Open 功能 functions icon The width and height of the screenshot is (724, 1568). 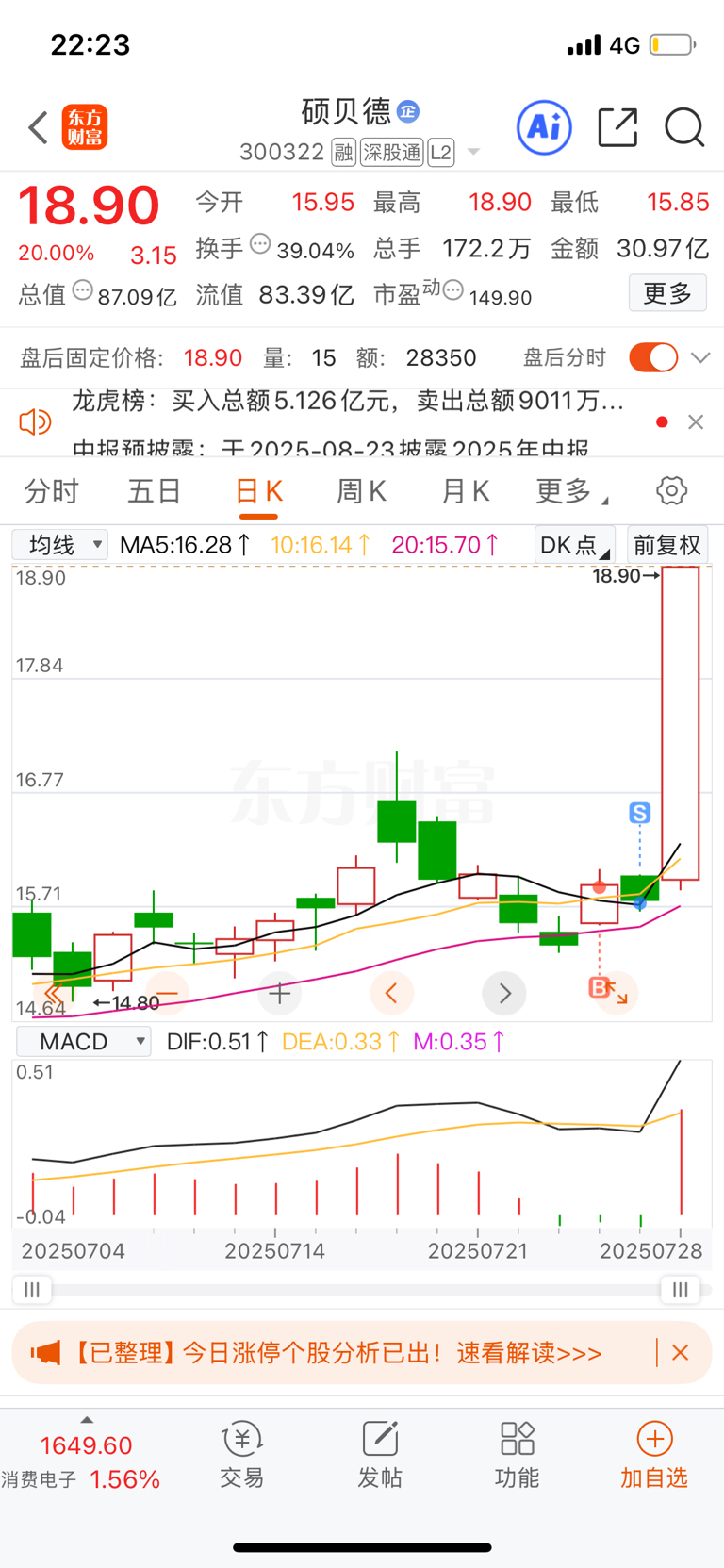[518, 1455]
